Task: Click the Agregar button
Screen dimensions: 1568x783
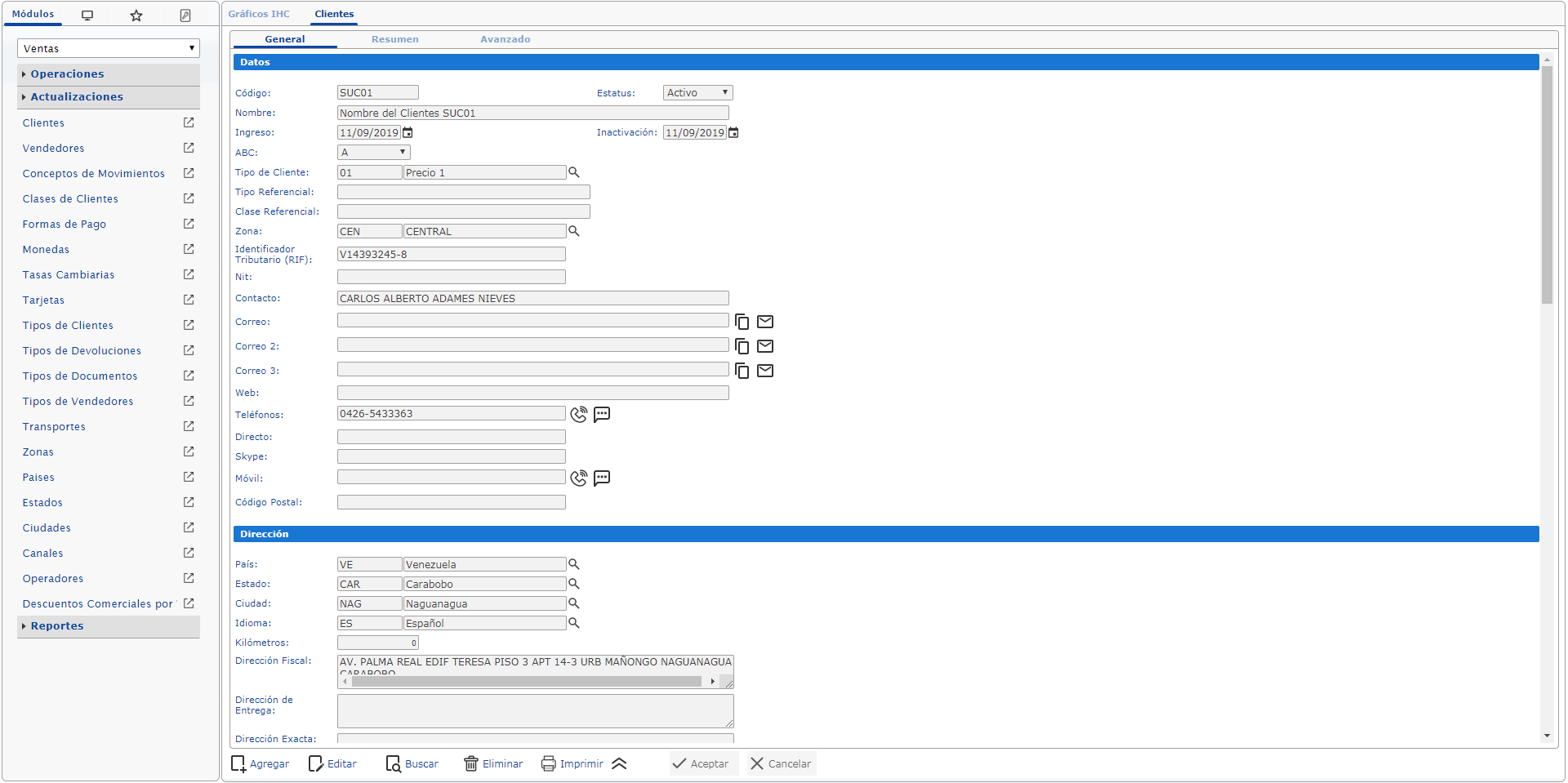Action: pos(261,764)
